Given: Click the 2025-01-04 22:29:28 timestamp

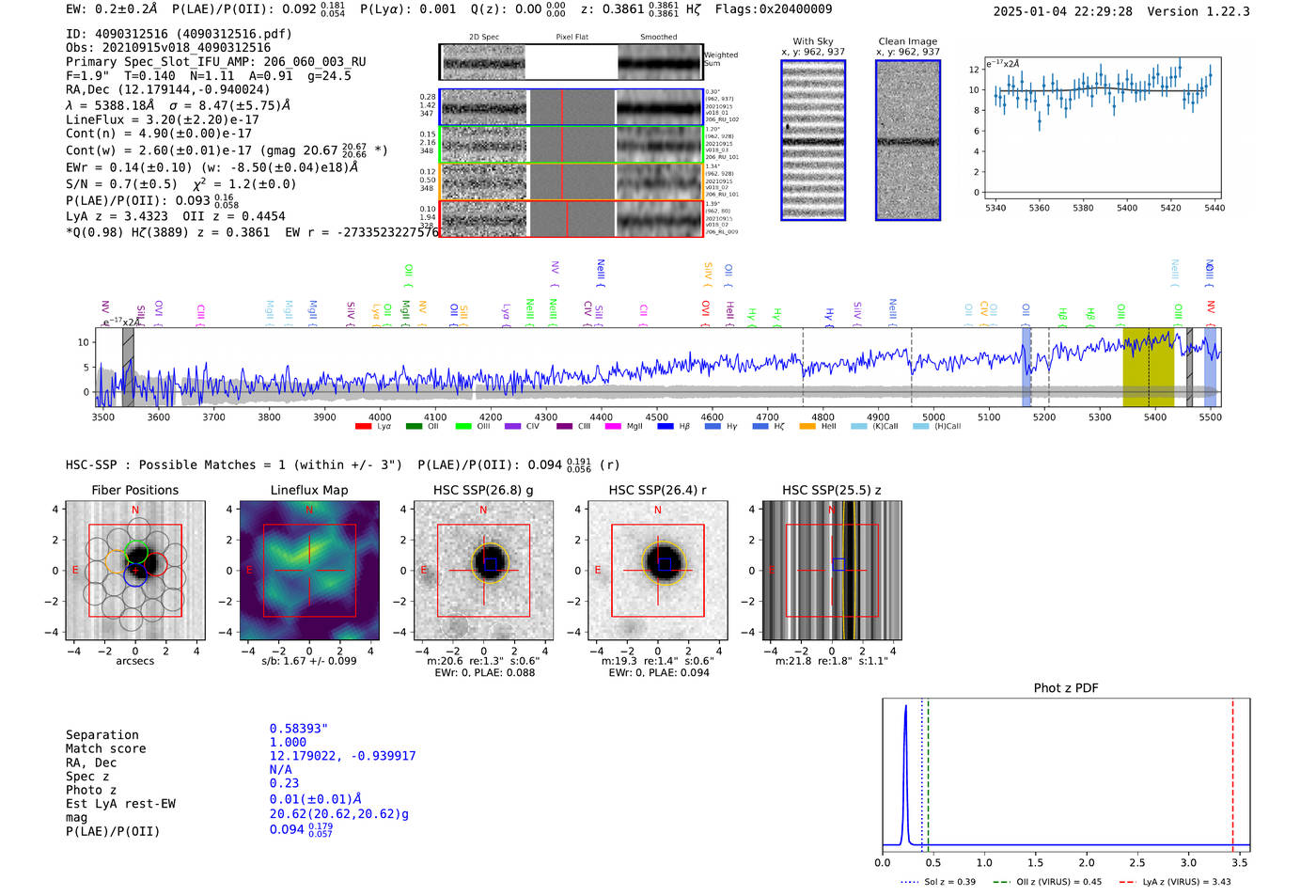Looking at the screenshot, I should (x=1062, y=11).
